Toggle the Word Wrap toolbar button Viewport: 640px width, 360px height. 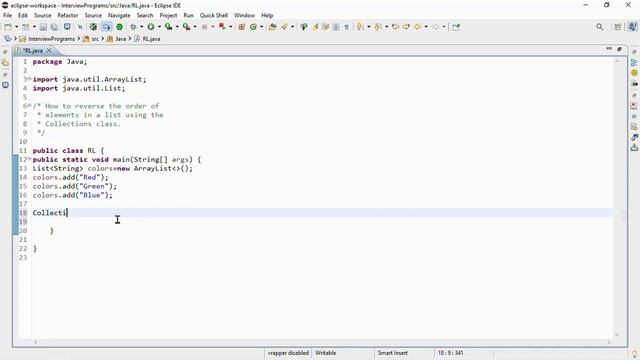click(325, 27)
